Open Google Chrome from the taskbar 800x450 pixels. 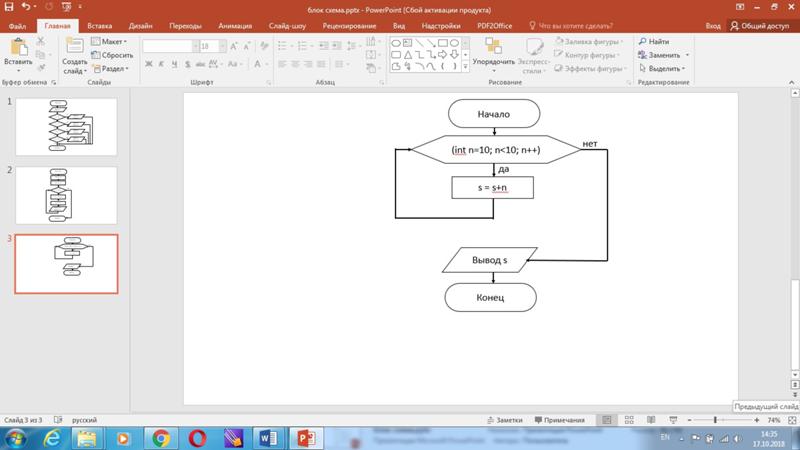pyautogui.click(x=161, y=438)
